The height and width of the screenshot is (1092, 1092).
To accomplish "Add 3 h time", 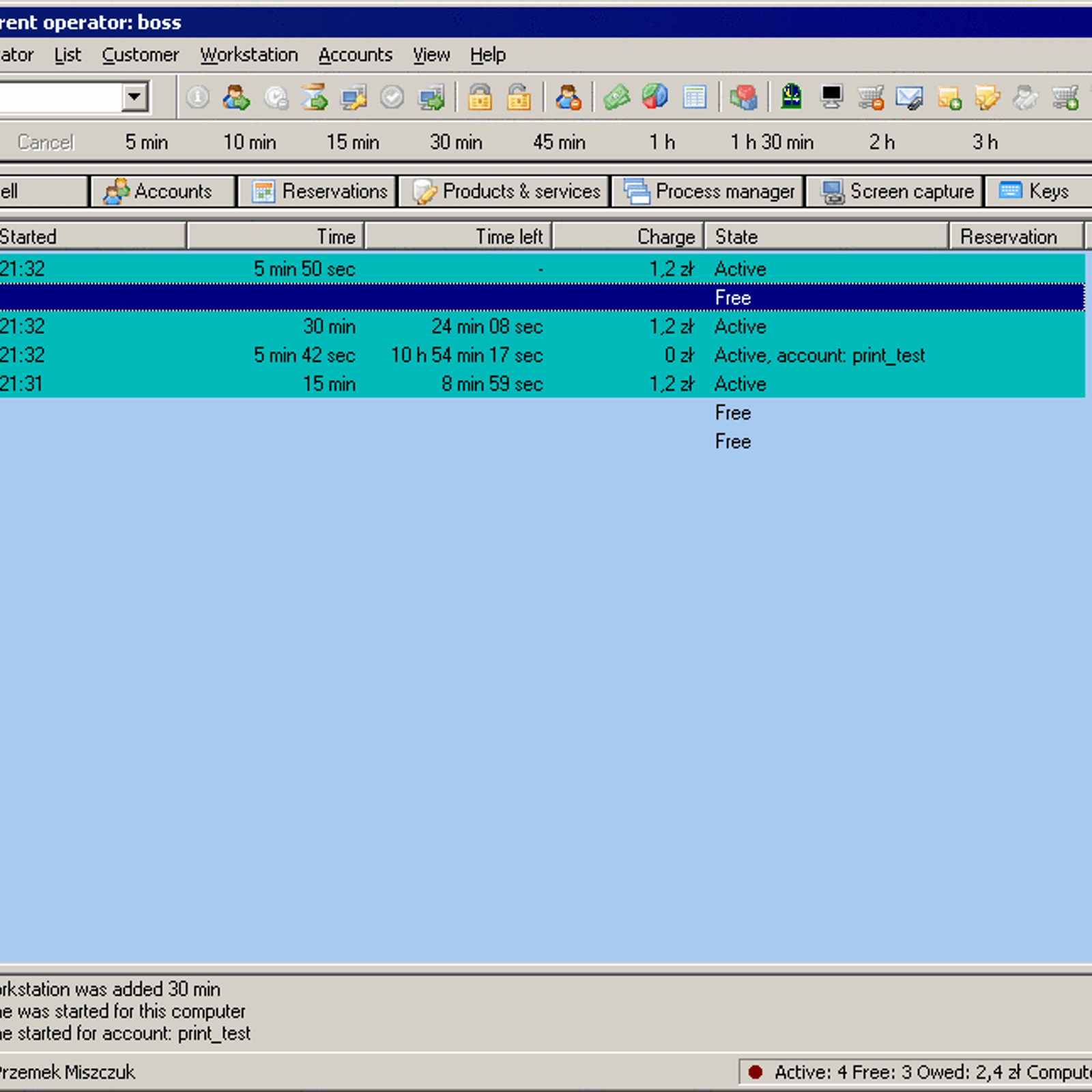I will point(985,142).
